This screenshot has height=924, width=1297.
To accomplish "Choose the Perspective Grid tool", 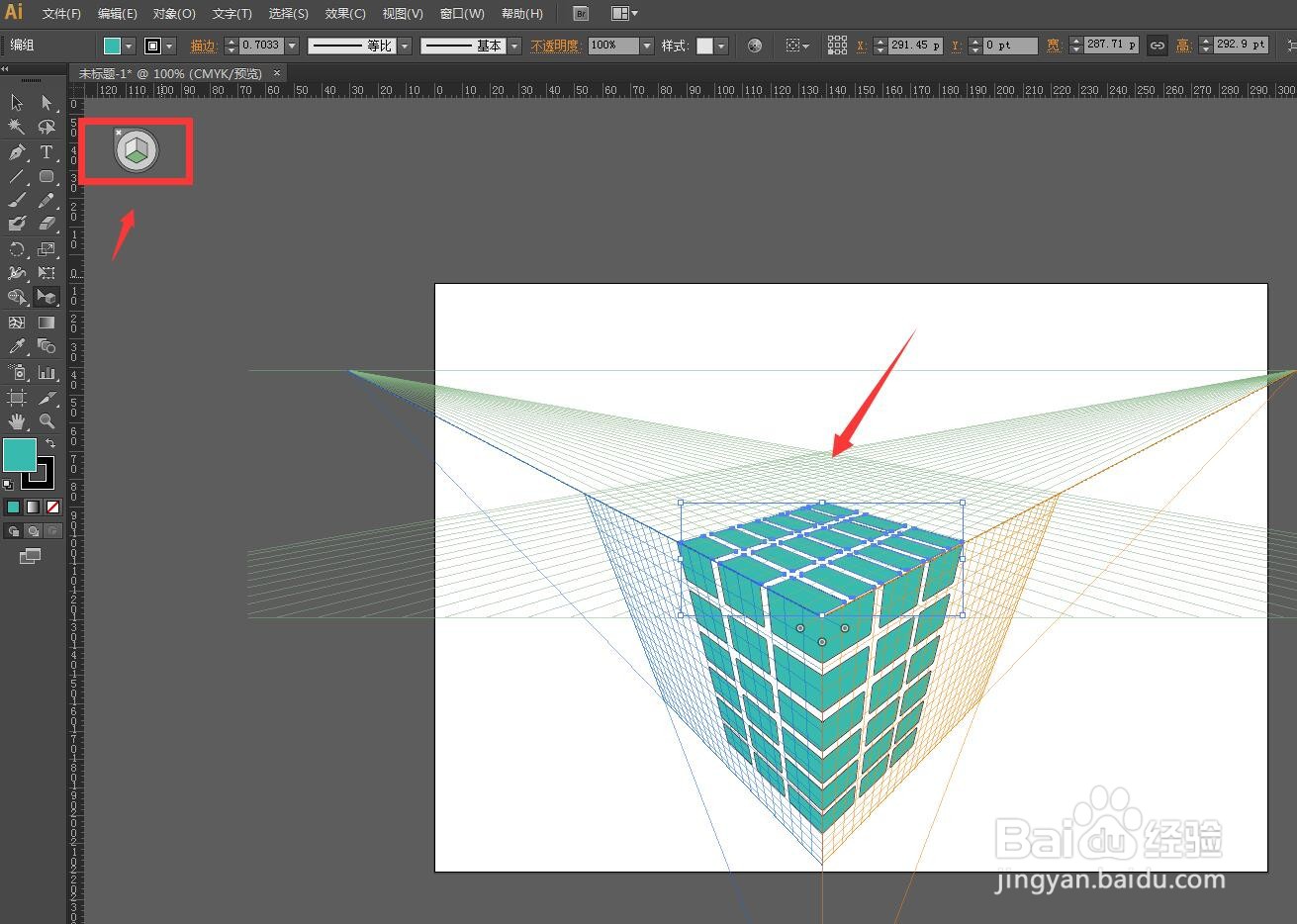I will (x=46, y=297).
